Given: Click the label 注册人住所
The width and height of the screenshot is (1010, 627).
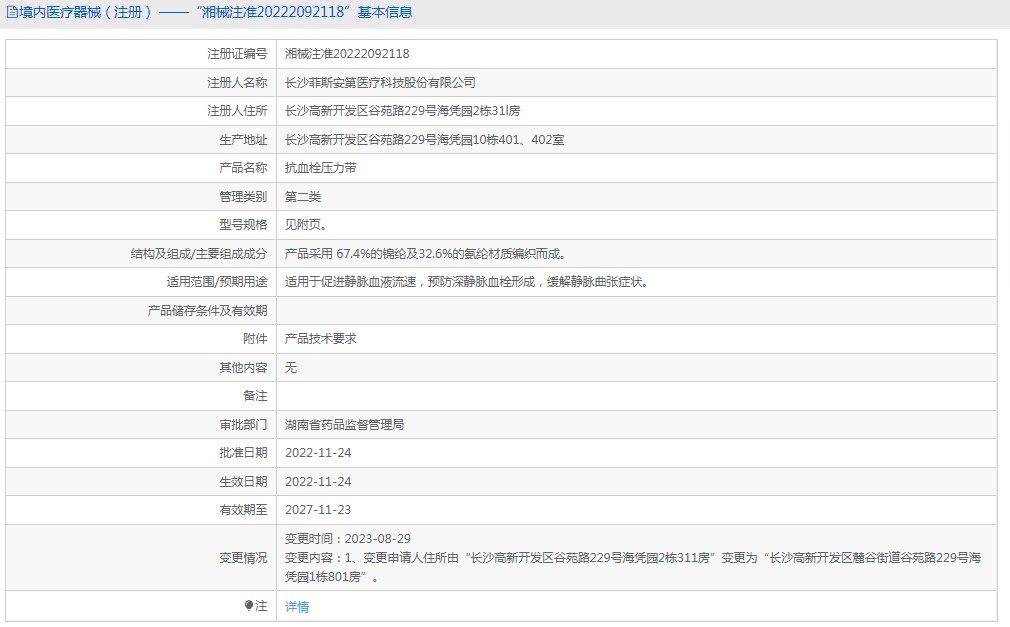Looking at the screenshot, I should coord(237,111).
